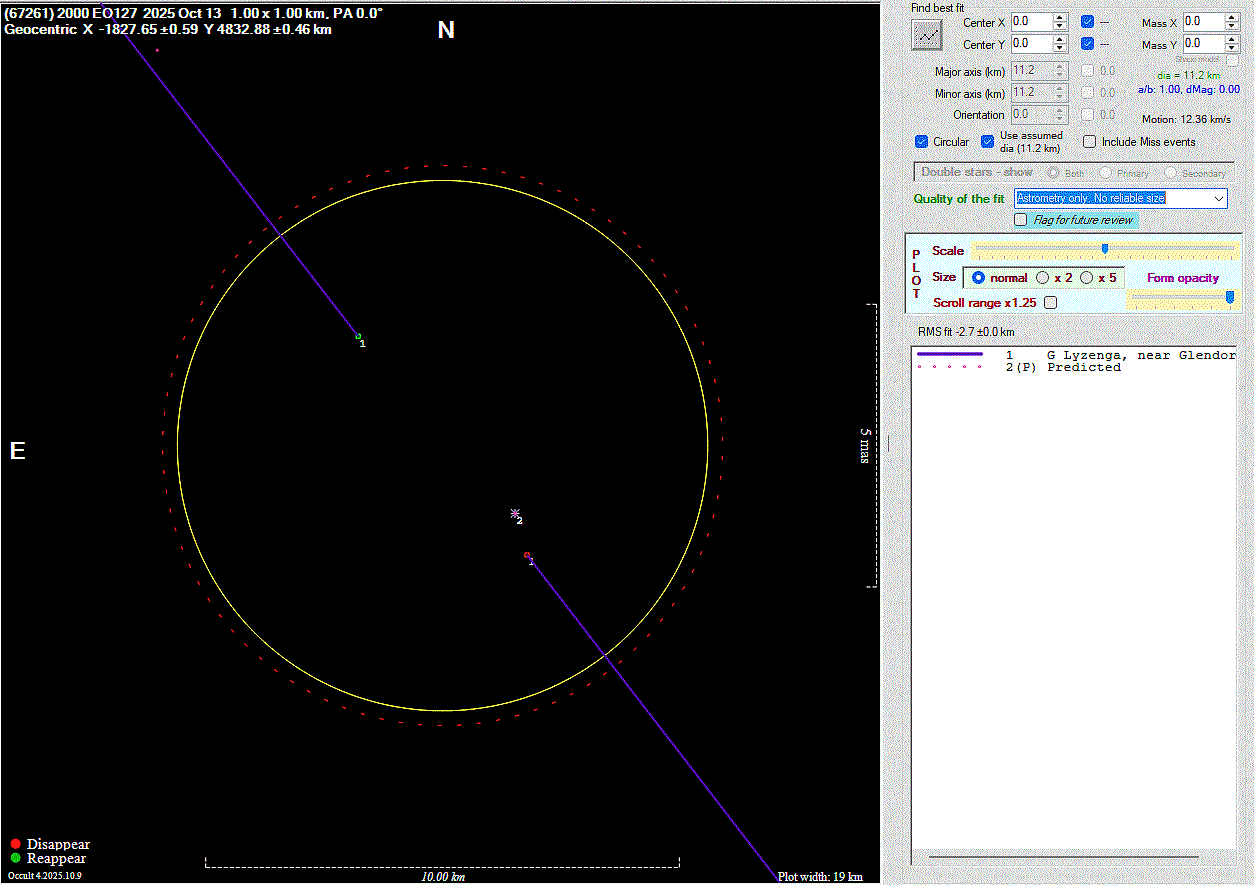Select the normal plot size radio
Screen dimensions: 1254x885
978,278
